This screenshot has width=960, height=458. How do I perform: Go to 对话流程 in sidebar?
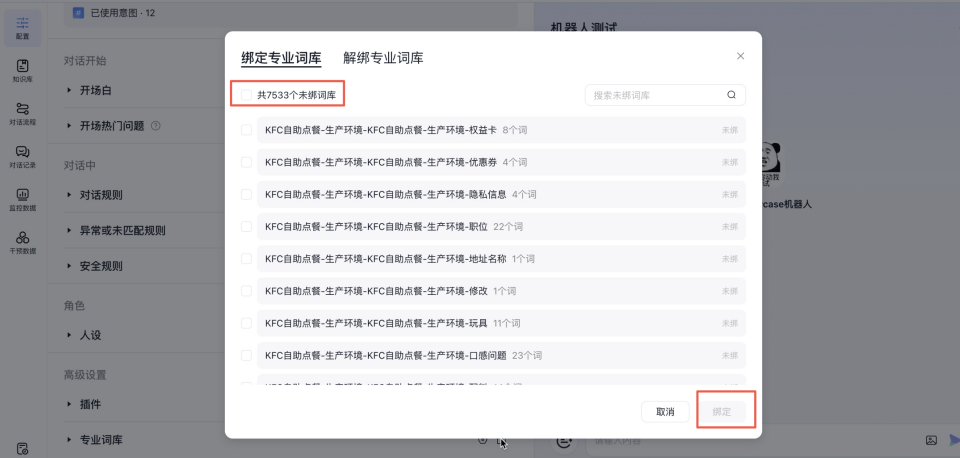click(x=22, y=114)
